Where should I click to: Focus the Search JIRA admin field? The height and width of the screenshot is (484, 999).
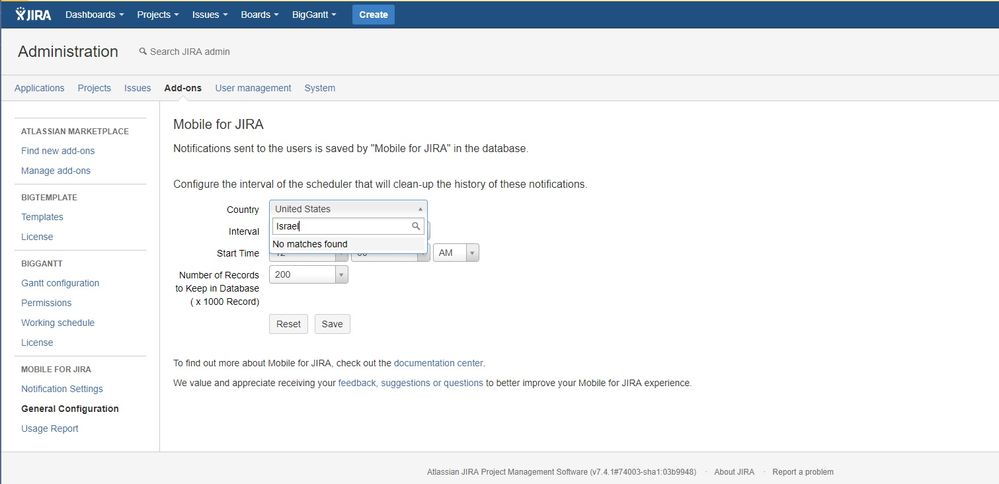(190, 52)
